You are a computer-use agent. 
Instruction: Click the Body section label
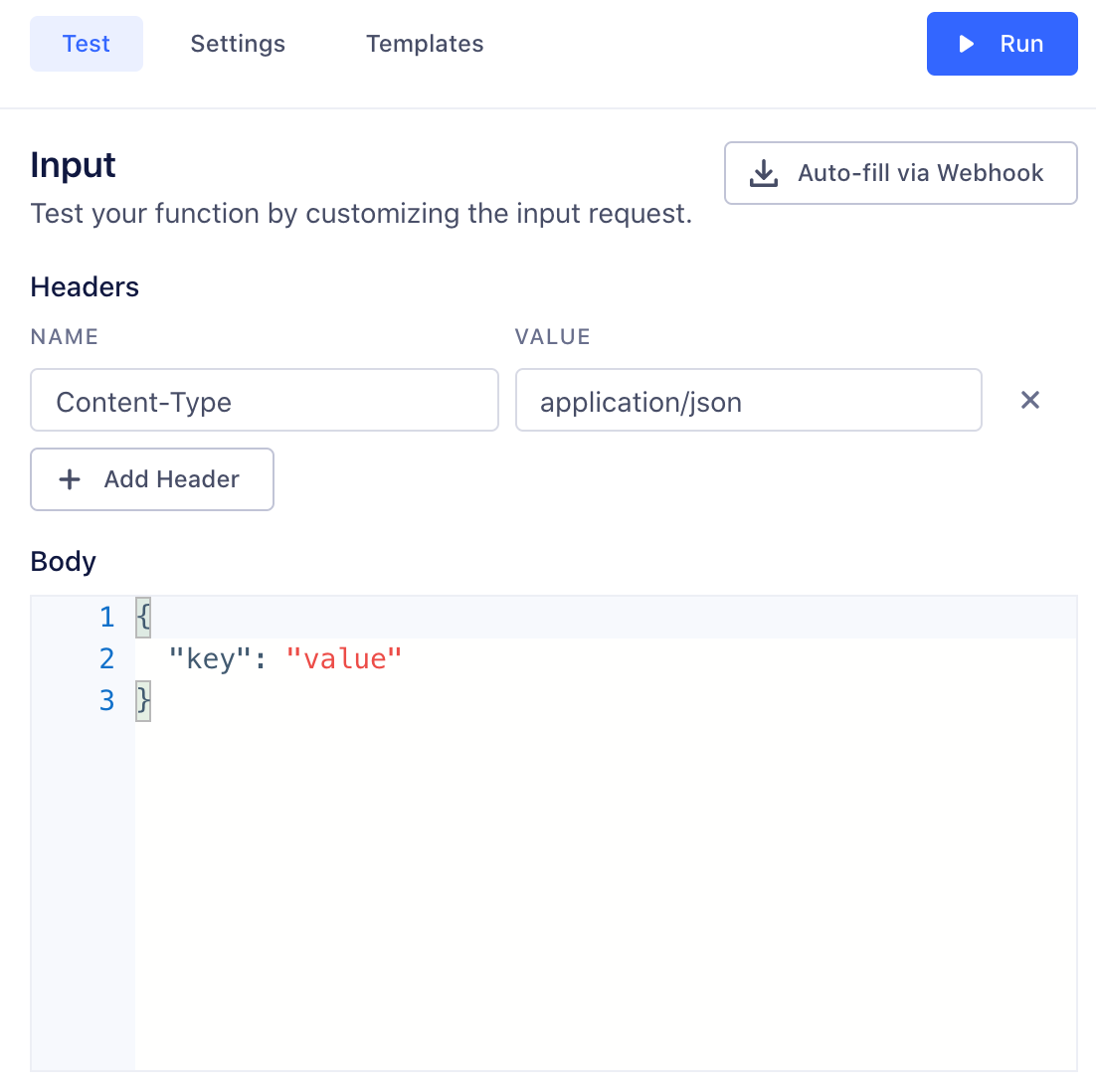pos(63,561)
